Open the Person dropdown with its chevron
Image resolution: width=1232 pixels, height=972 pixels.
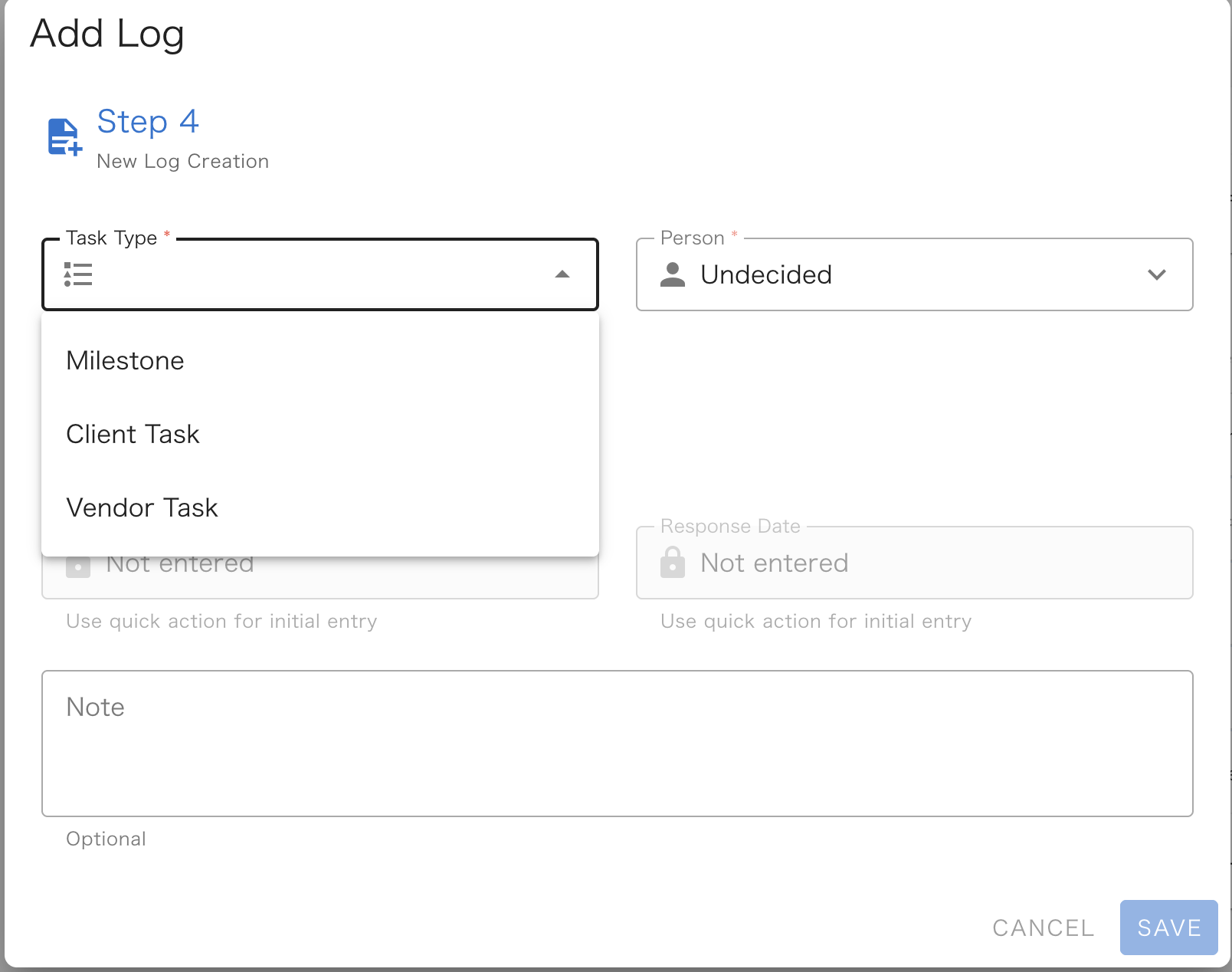(1158, 274)
